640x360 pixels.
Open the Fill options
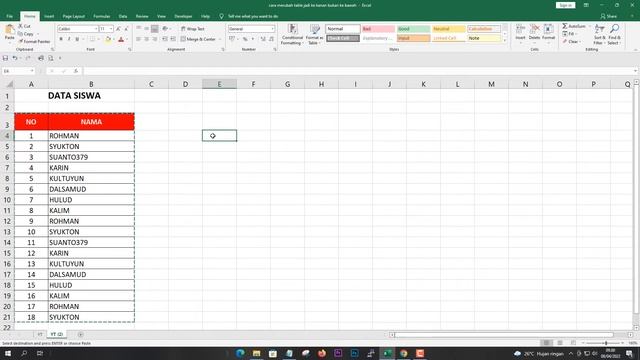click(x=569, y=34)
